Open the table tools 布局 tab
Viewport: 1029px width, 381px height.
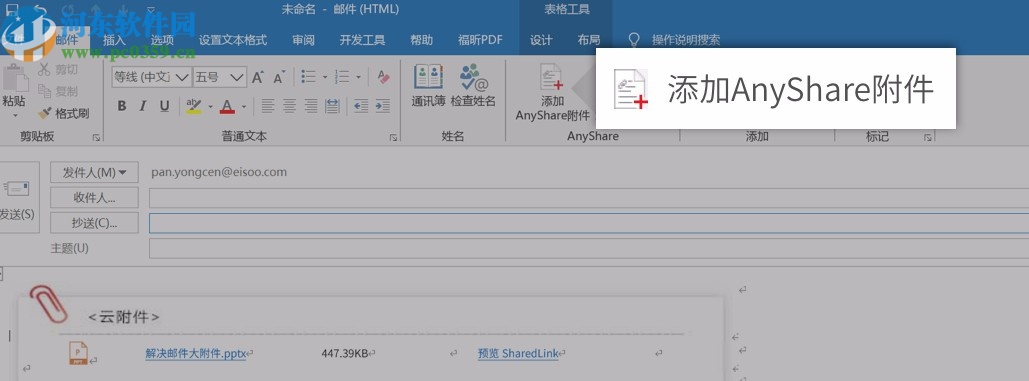tap(589, 40)
